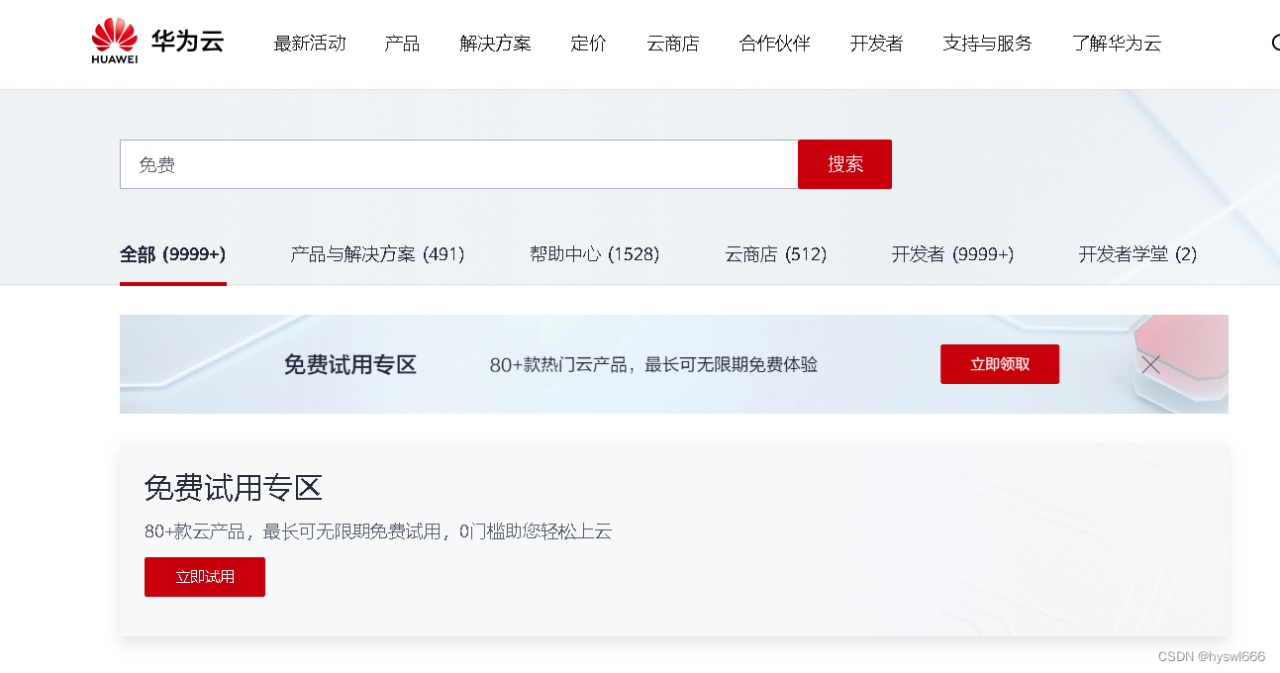Switch to the 全部 (9999+) results tab
1280x673 pixels.
[172, 255]
